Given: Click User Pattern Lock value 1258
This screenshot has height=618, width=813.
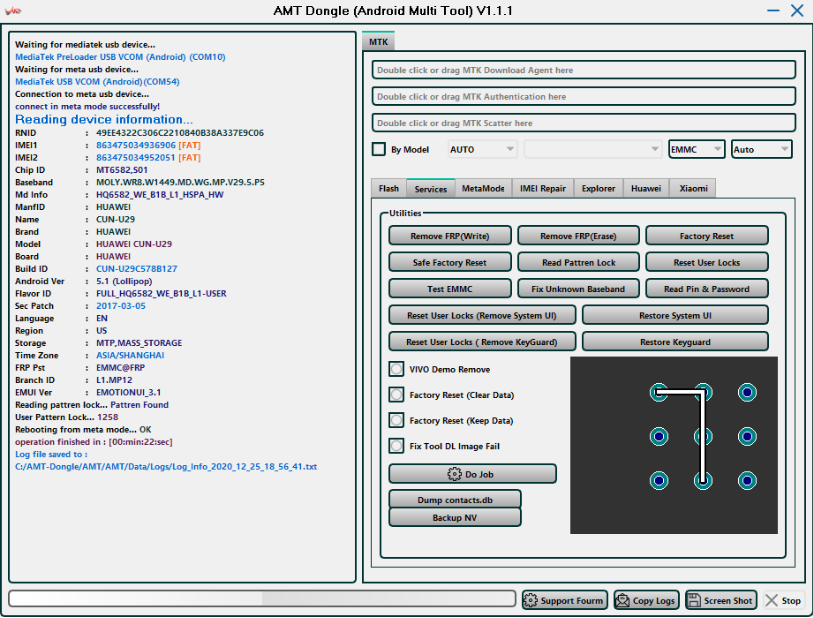Looking at the screenshot, I should (108, 417).
